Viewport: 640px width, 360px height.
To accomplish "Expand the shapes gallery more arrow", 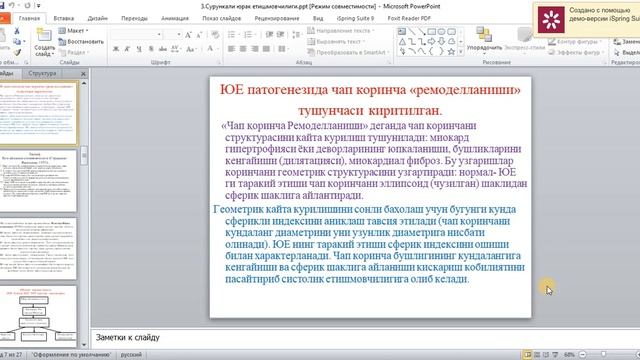I will [461, 52].
